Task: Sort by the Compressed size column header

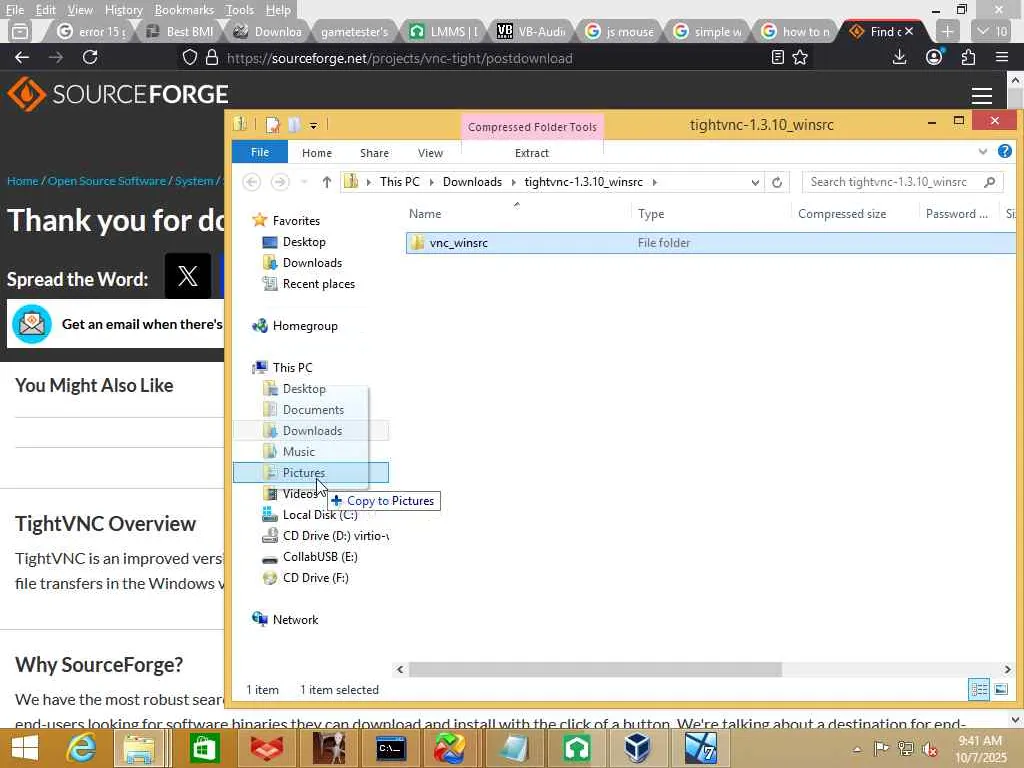Action: tap(842, 214)
